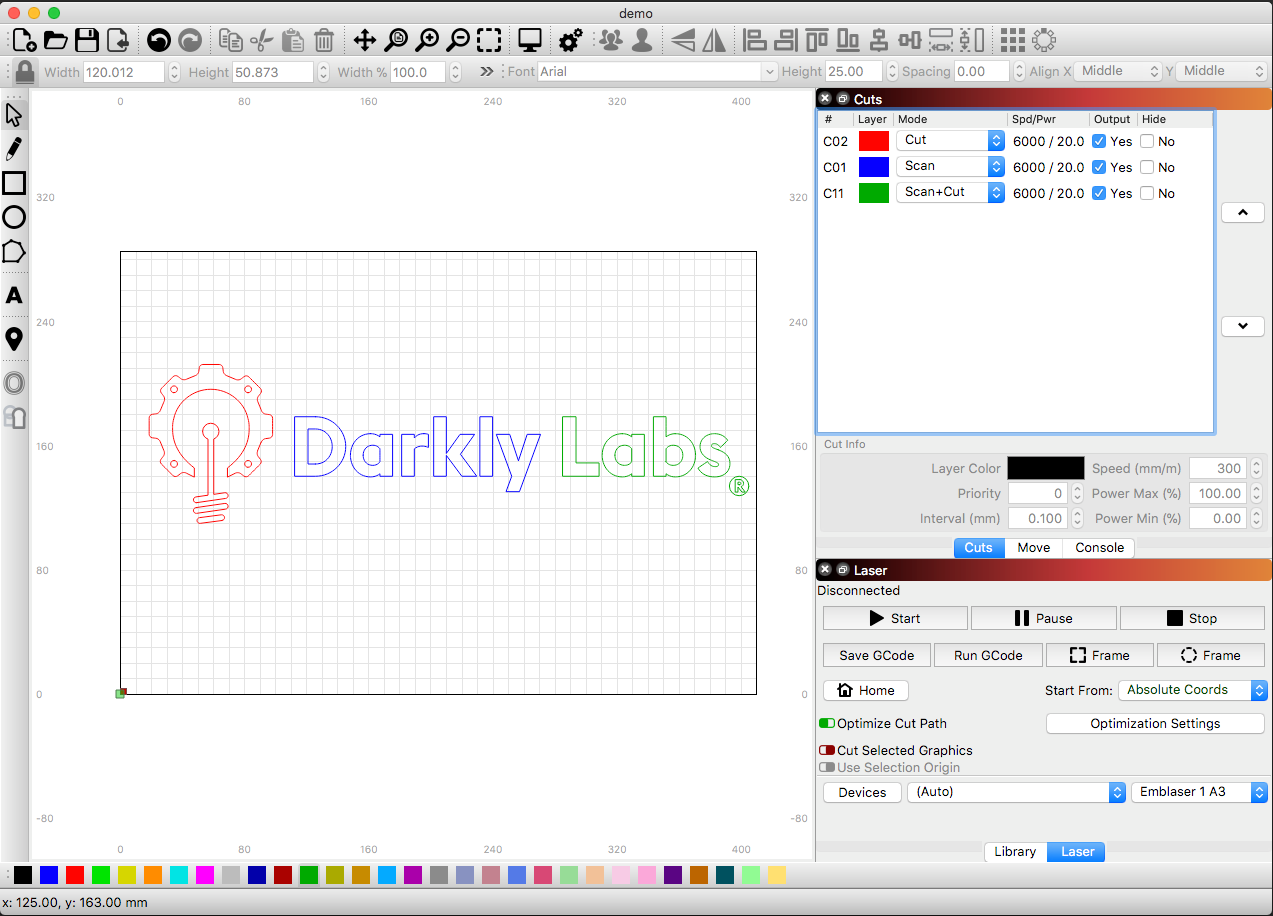Click the Save floppy disk icon
The image size is (1273, 916).
pyautogui.click(x=87, y=40)
